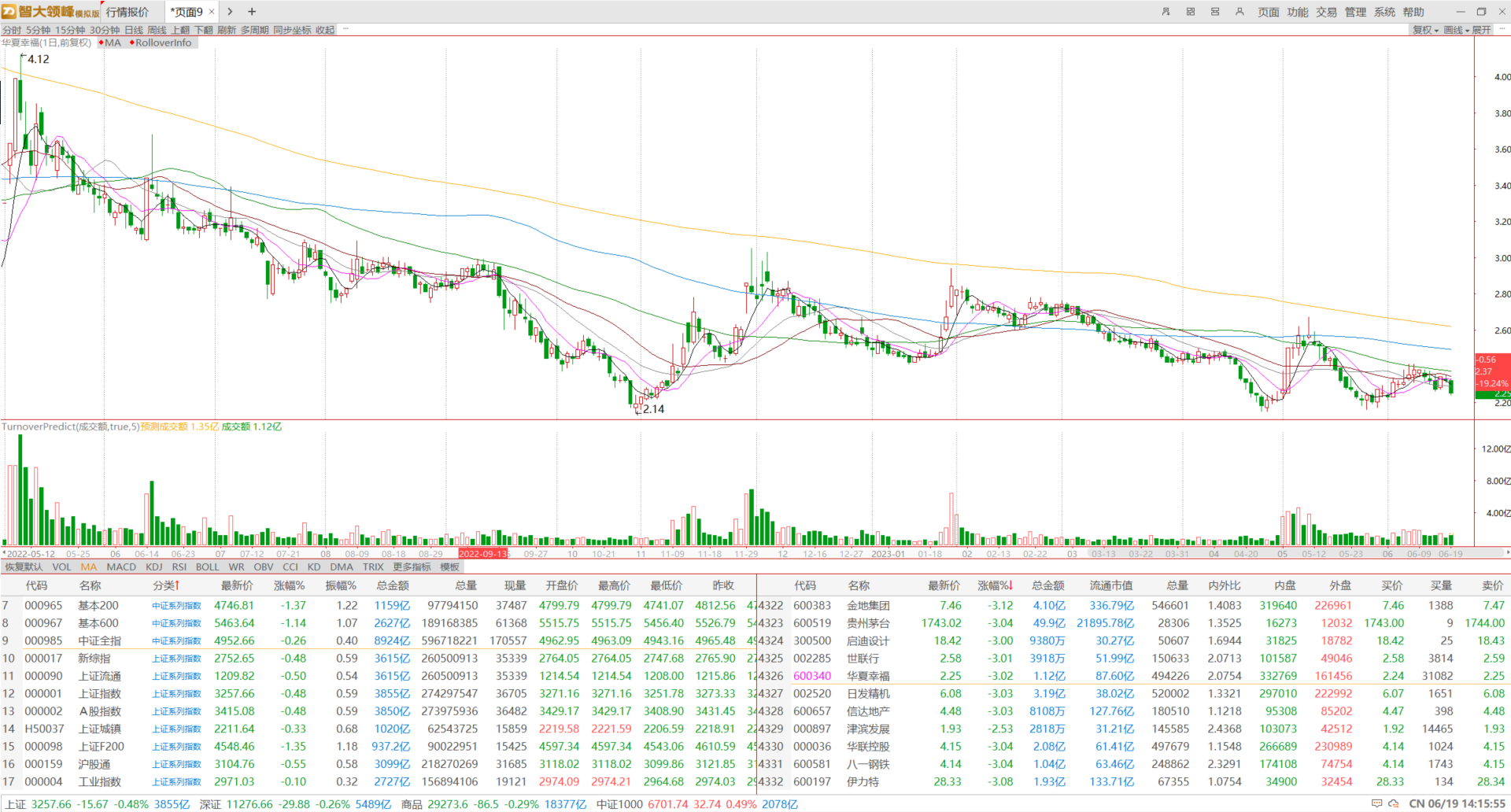Click the left scroll arrow on date axis
Viewport: 1511px width, 812px height.
[3, 553]
